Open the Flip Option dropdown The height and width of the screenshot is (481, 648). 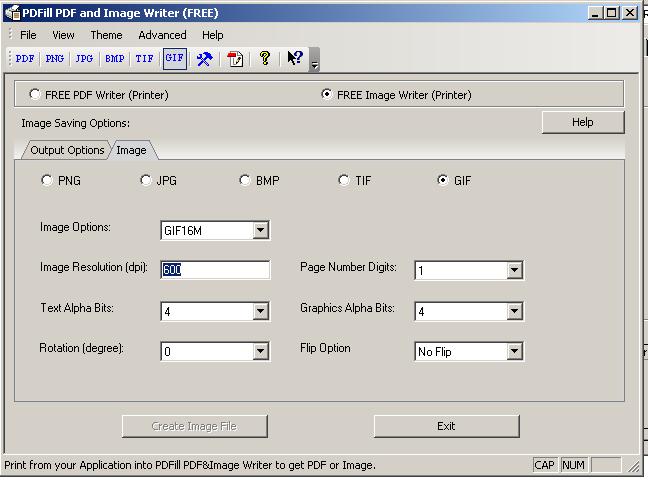514,351
